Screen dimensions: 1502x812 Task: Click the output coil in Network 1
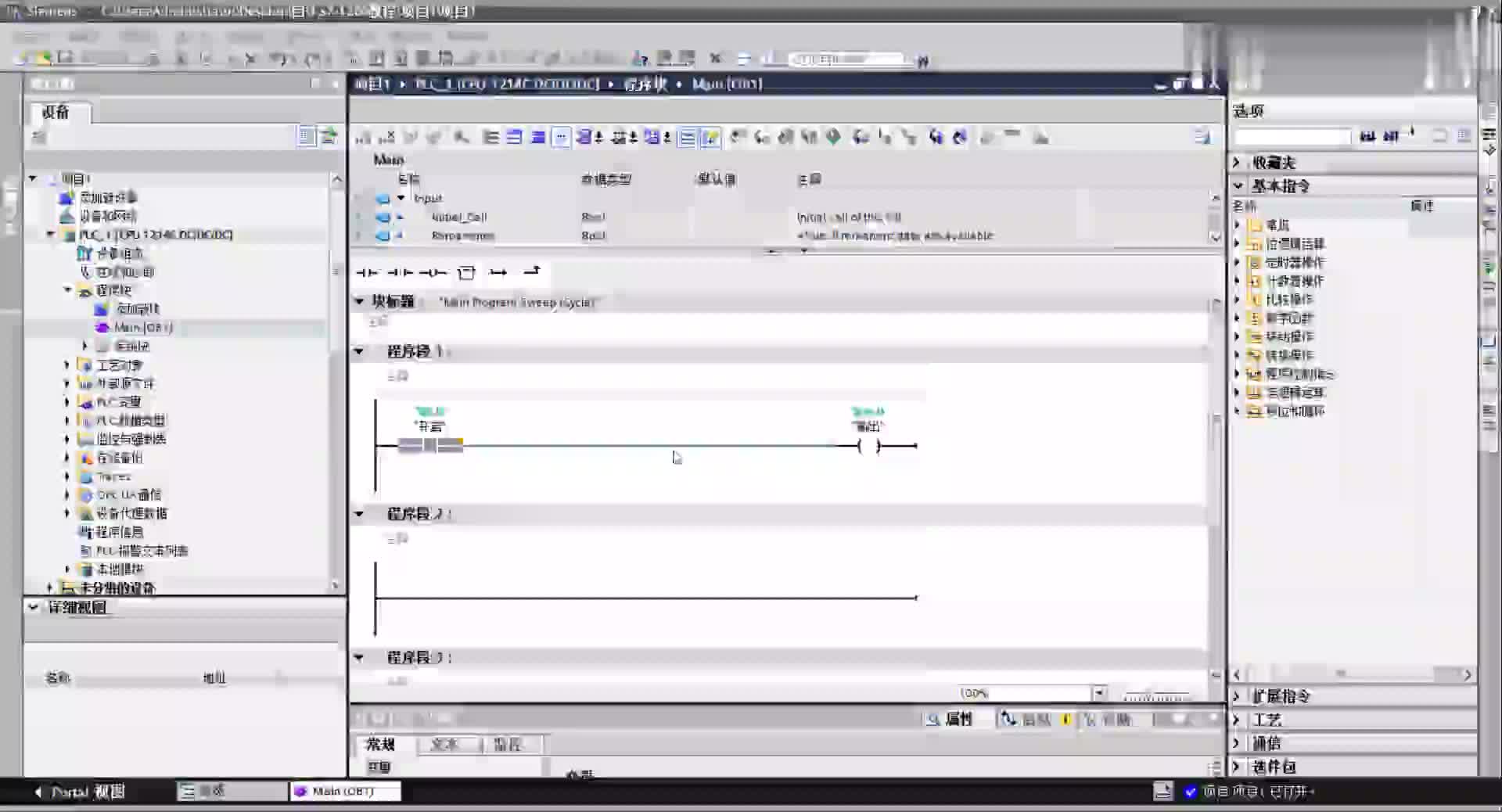[868, 446]
